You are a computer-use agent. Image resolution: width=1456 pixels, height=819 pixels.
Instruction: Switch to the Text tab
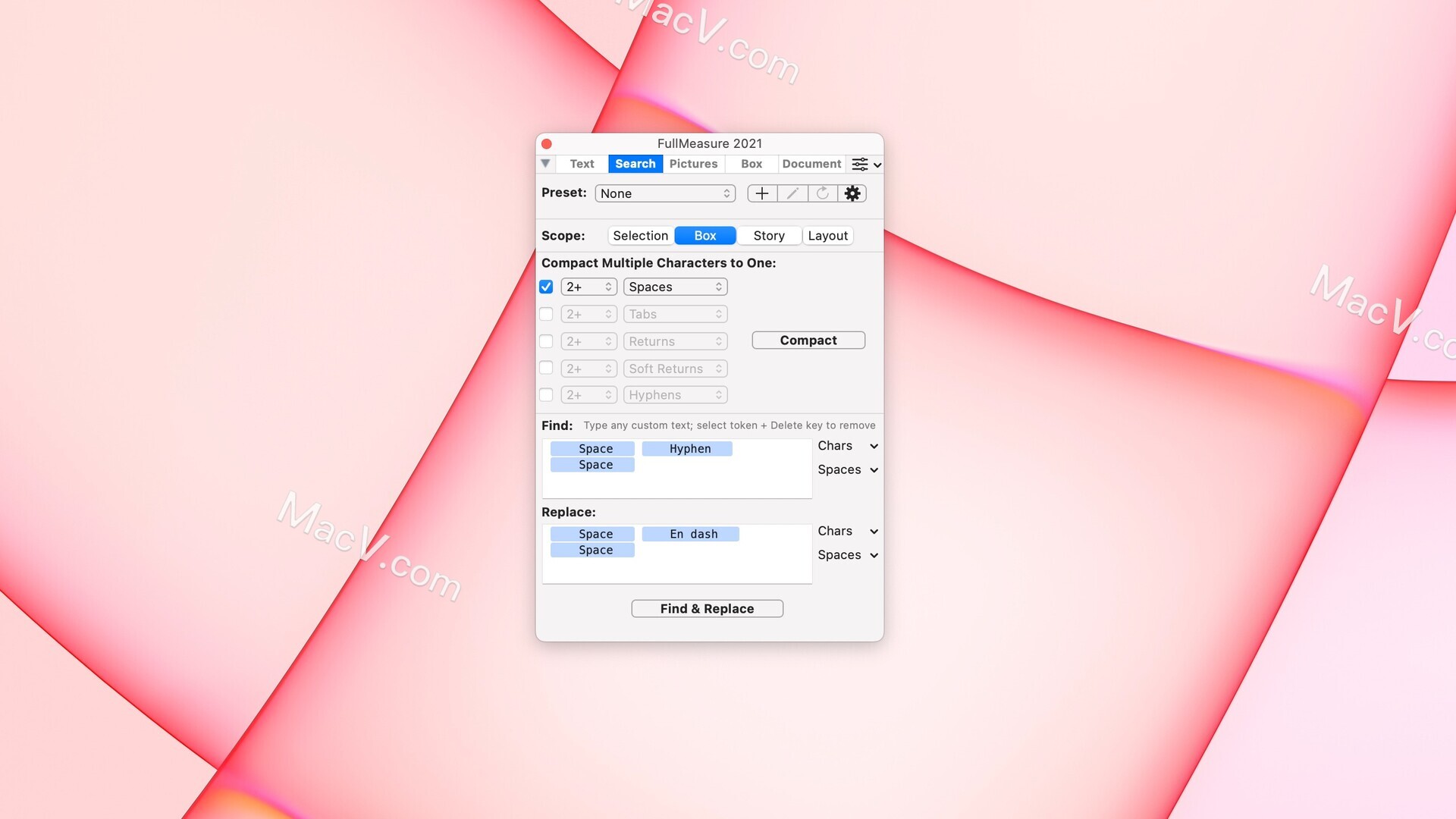(x=581, y=163)
